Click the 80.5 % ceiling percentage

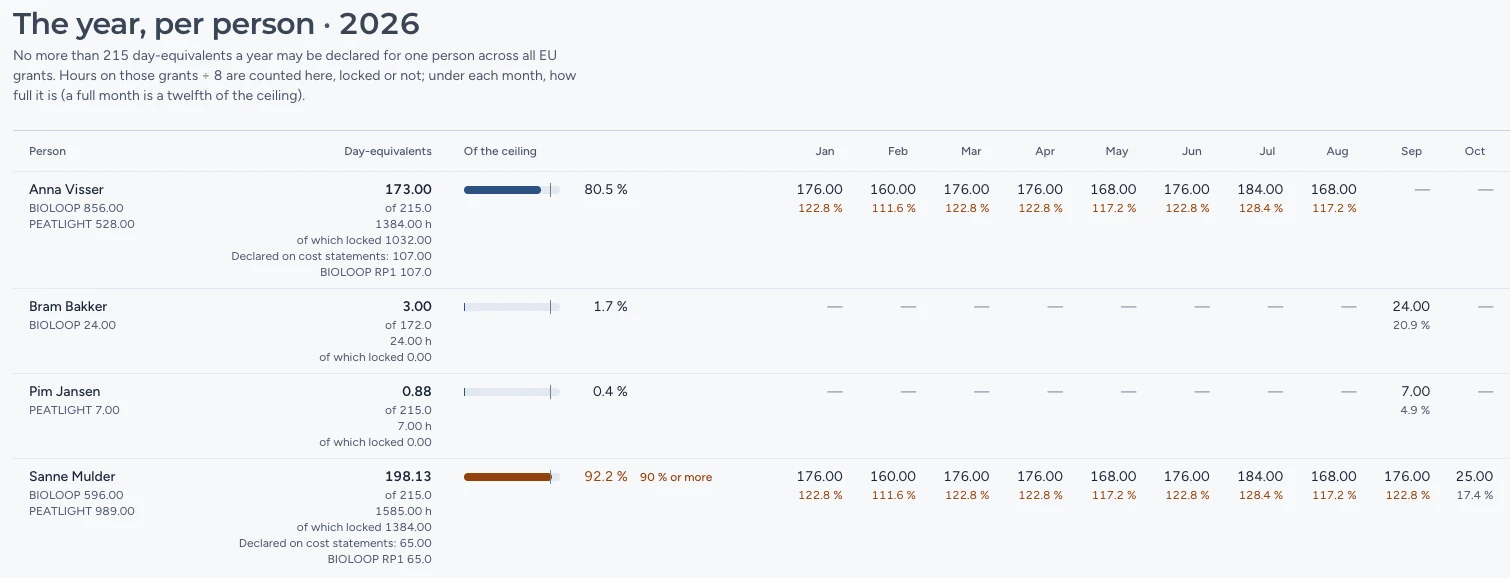point(606,189)
